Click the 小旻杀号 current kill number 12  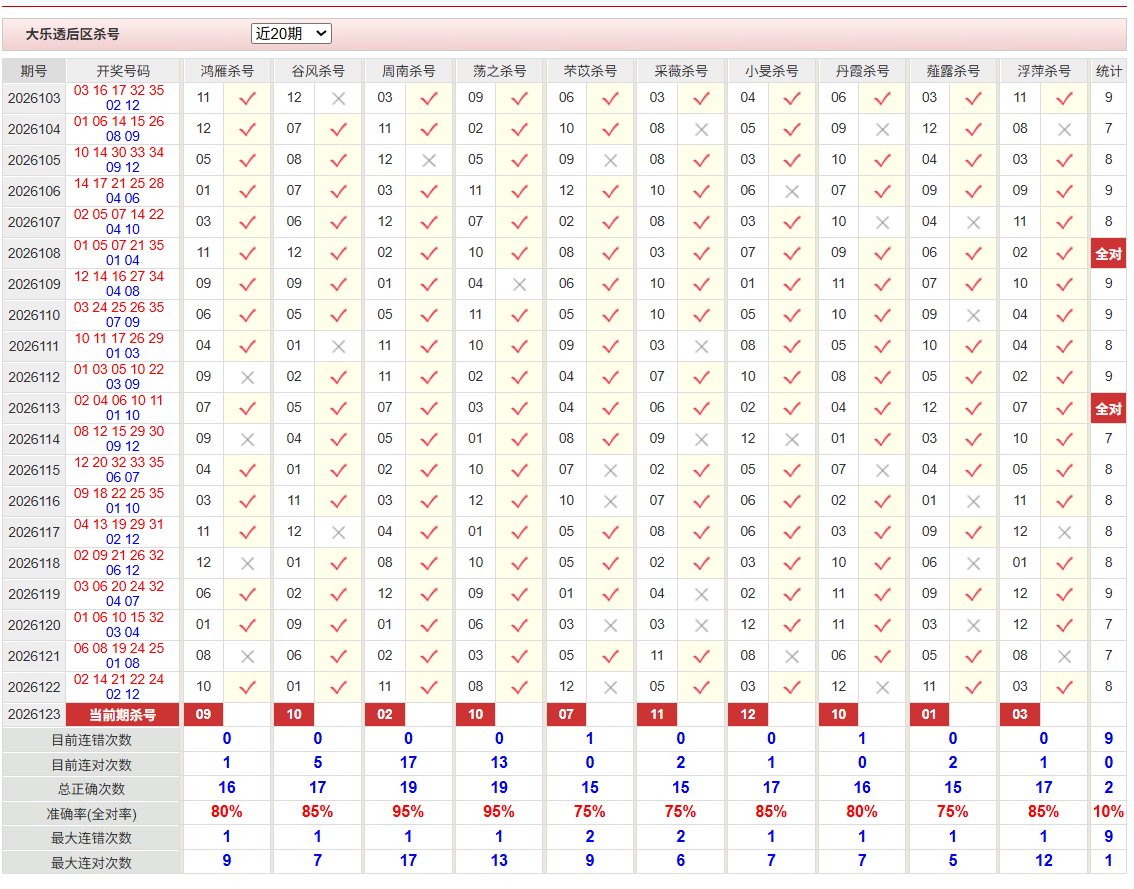pyautogui.click(x=748, y=715)
